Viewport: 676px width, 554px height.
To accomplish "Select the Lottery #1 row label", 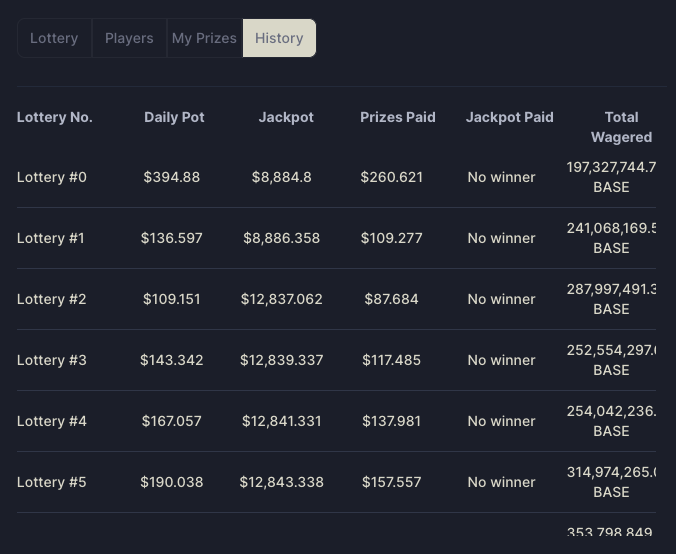I will point(50,238).
